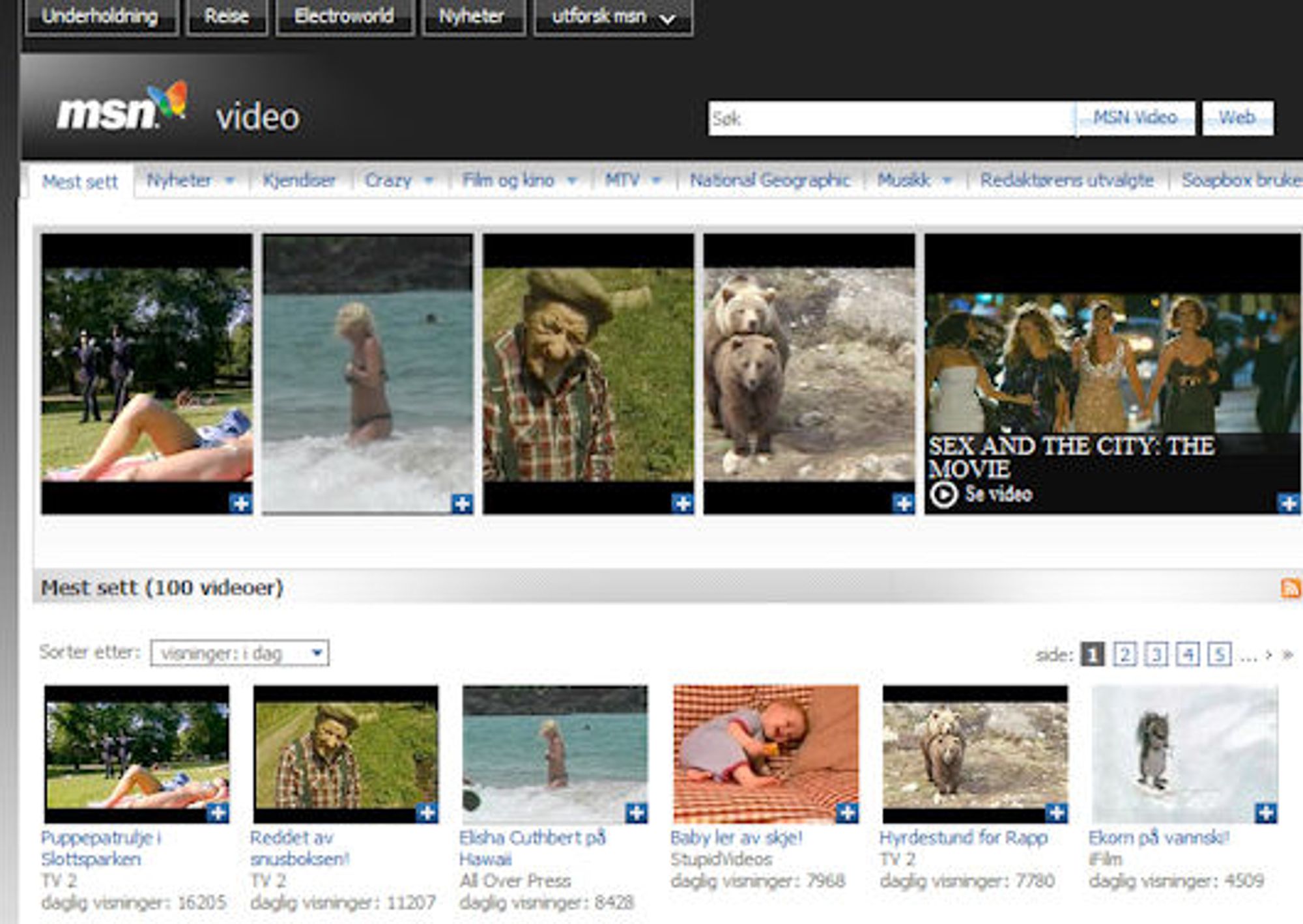Click the Web search button
The width and height of the screenshot is (1303, 924).
(x=1237, y=118)
